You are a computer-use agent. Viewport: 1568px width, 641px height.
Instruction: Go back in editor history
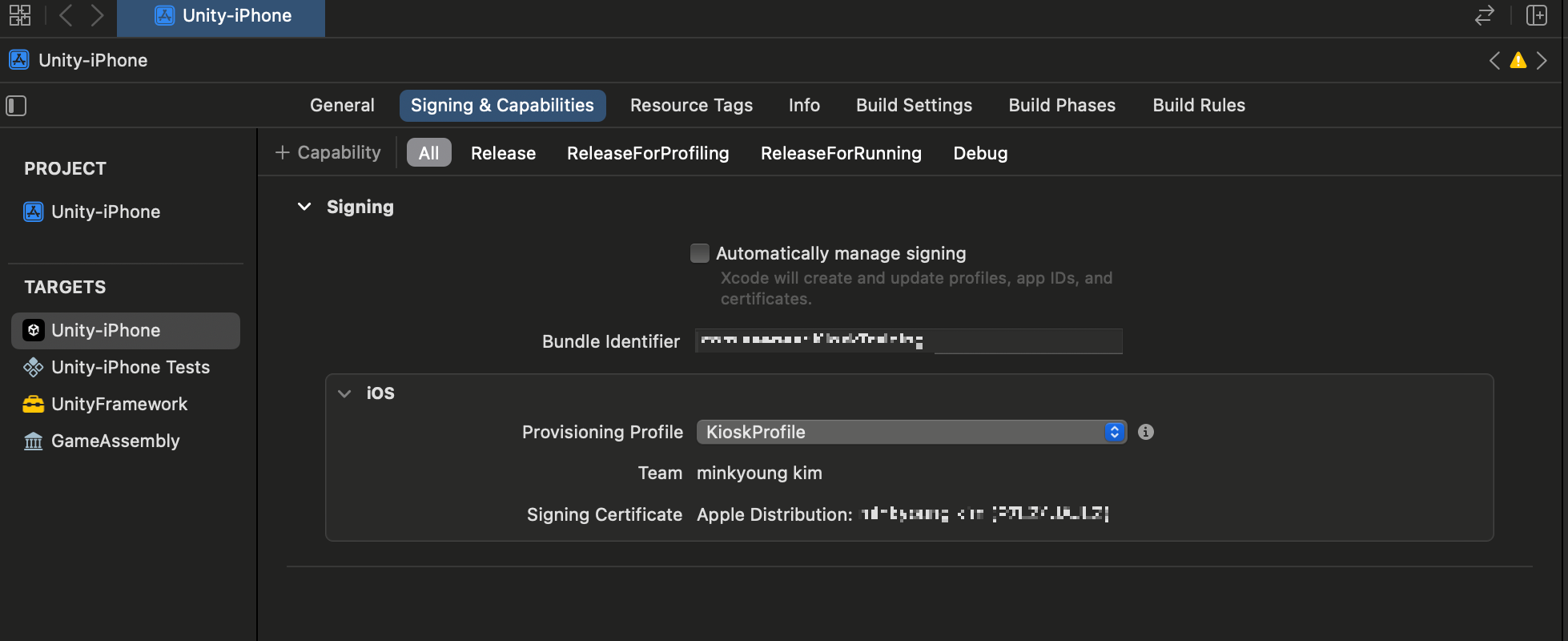(66, 15)
